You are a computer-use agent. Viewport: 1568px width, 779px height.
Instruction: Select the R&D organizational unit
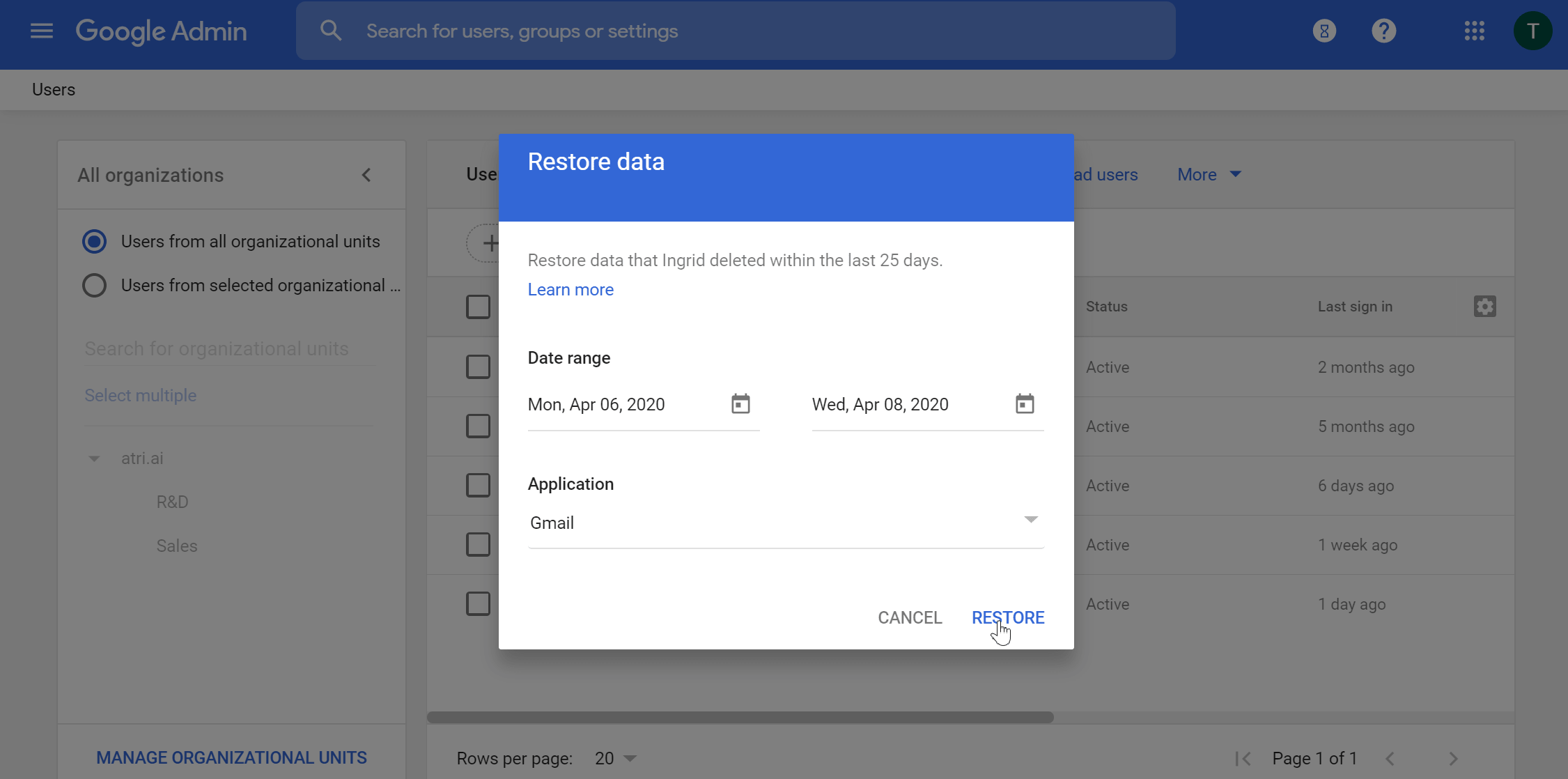coord(172,502)
